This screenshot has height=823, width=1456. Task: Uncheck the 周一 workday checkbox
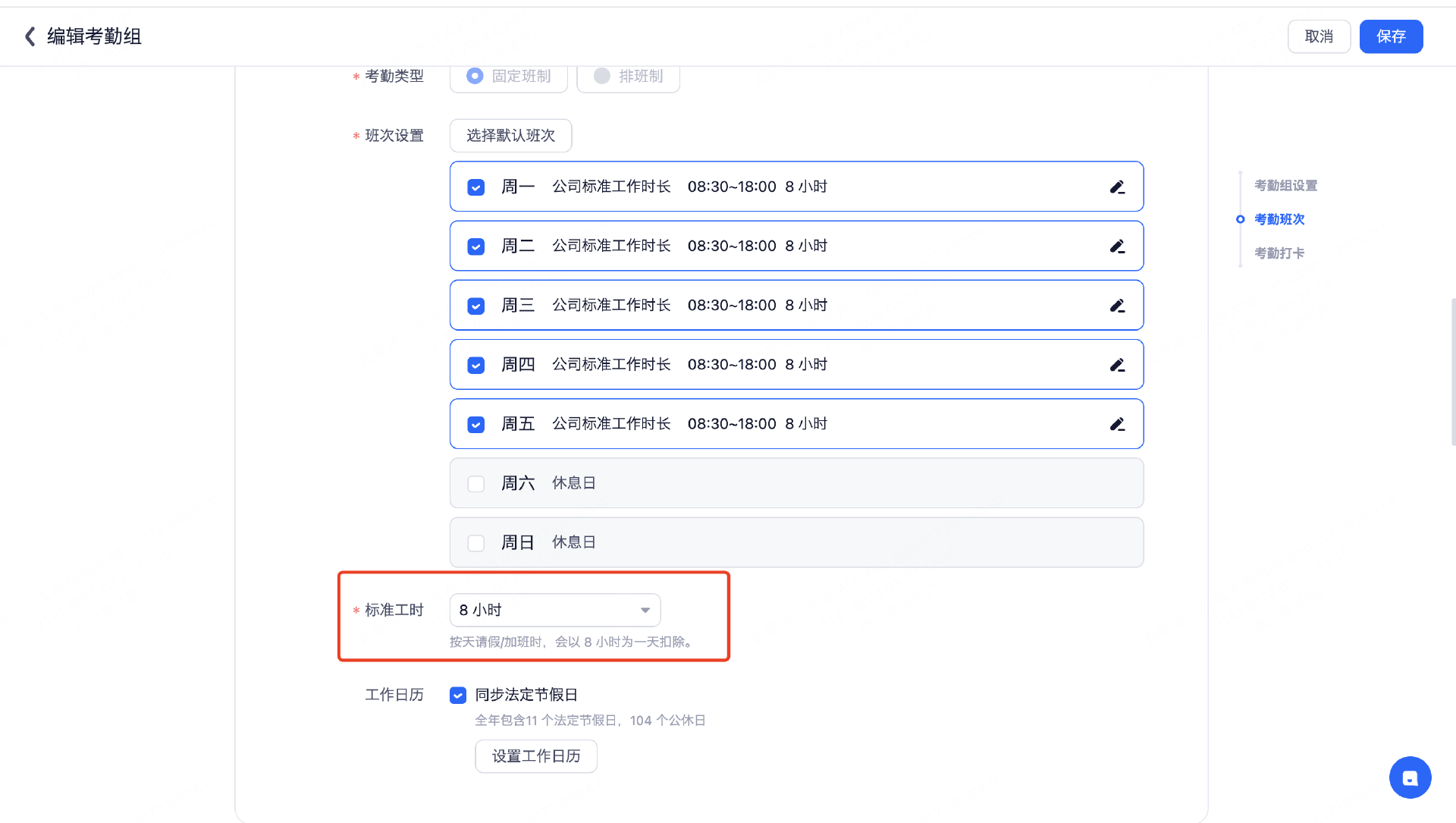[476, 187]
